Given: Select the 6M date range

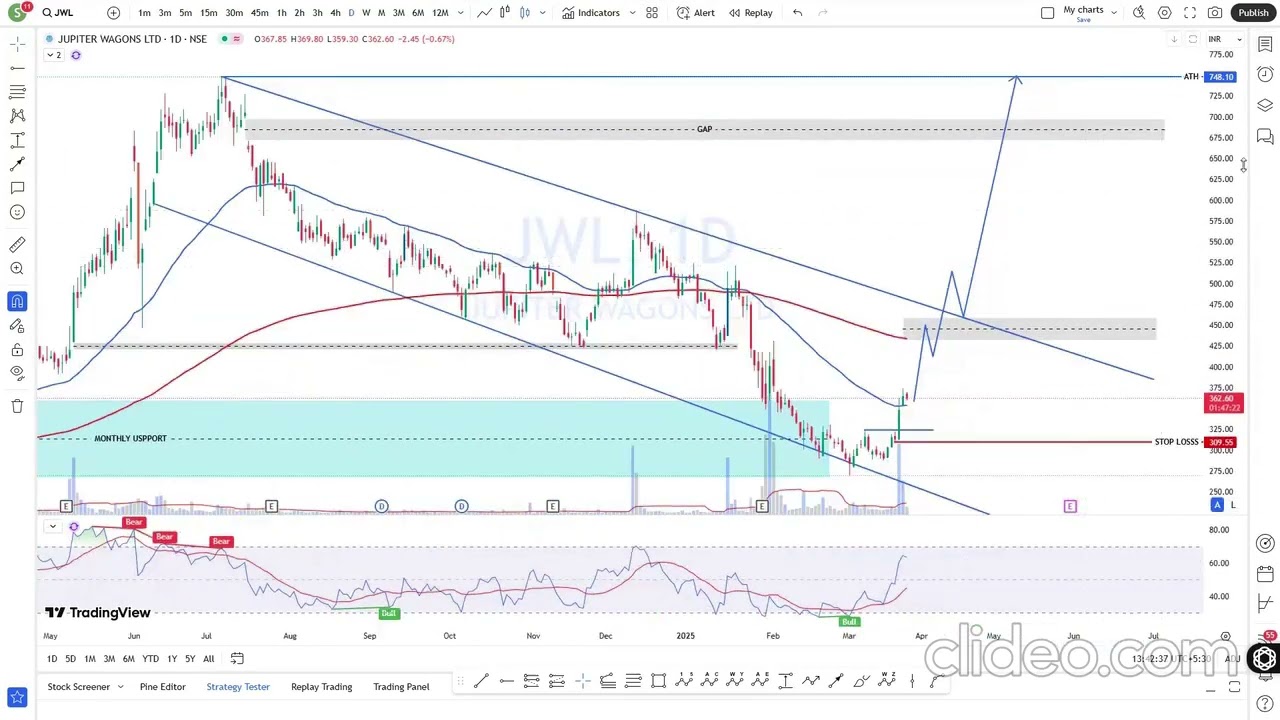Looking at the screenshot, I should pos(128,659).
